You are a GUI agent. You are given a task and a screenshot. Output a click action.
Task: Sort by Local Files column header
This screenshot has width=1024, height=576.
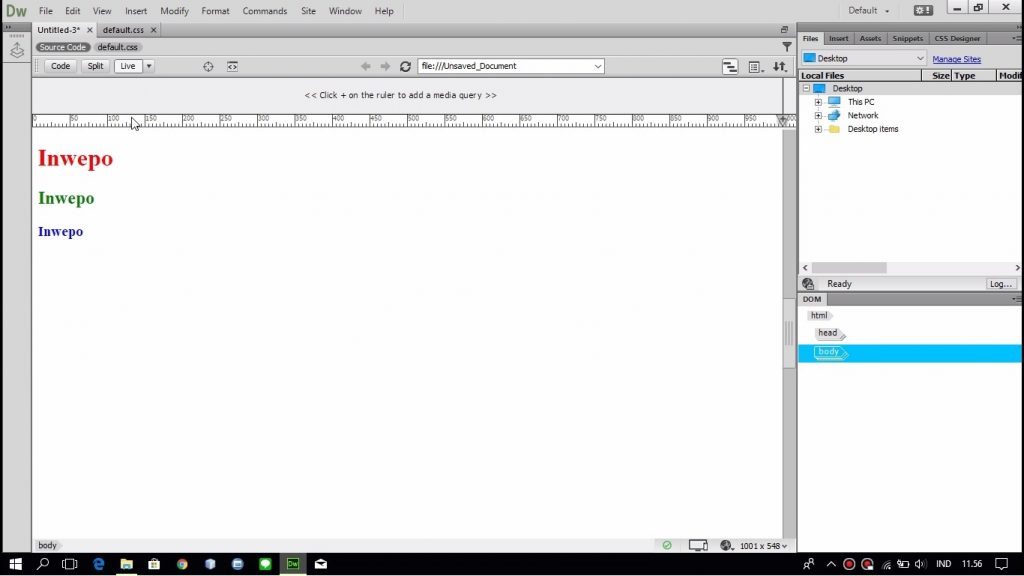859,76
